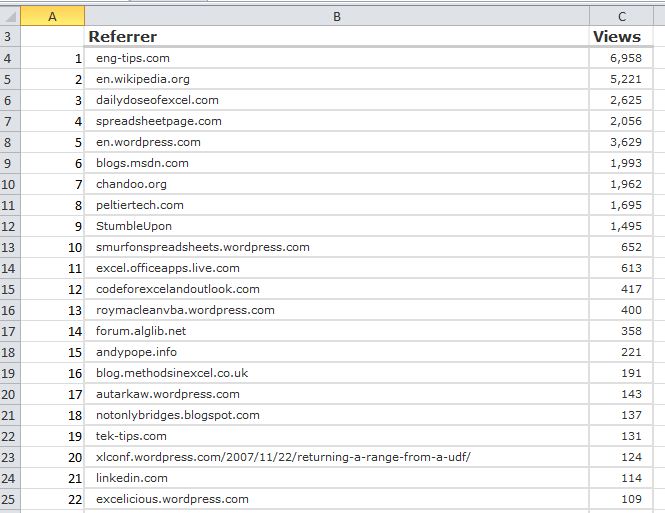Click the views value 3,629
Image resolution: width=665 pixels, height=513 pixels.
(x=623, y=142)
